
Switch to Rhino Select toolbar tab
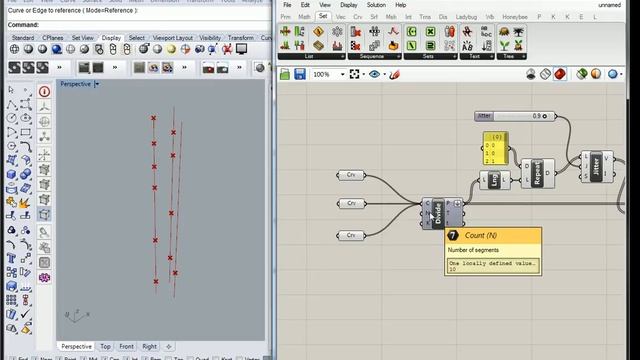click(136, 38)
